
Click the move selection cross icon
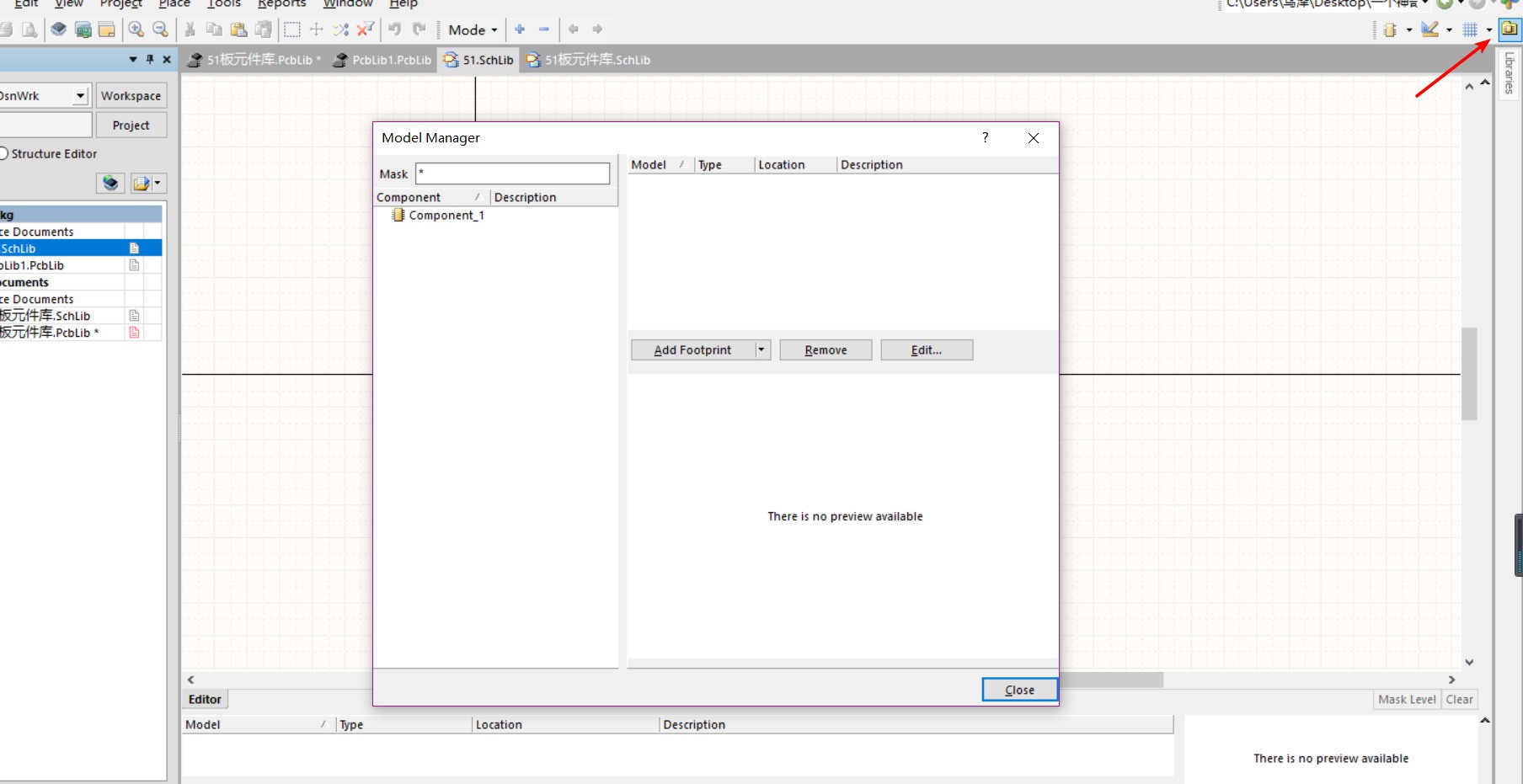coord(316,29)
